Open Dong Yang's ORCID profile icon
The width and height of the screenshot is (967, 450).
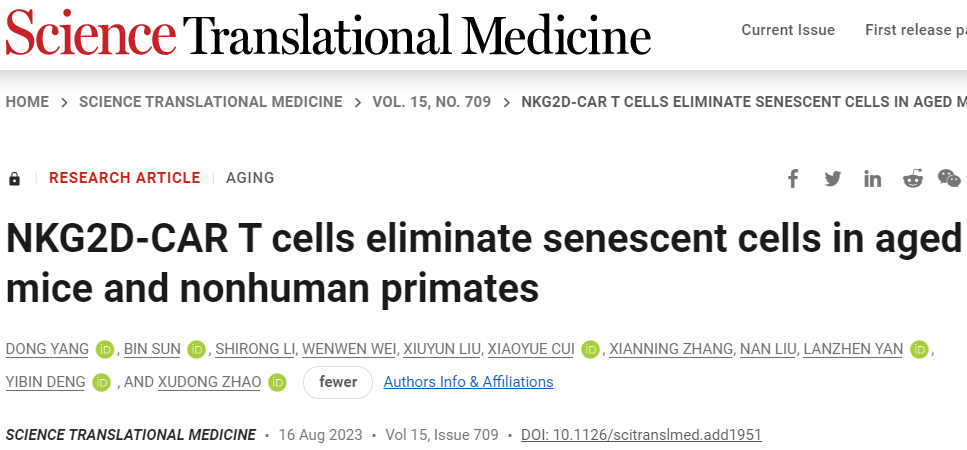[x=105, y=349]
